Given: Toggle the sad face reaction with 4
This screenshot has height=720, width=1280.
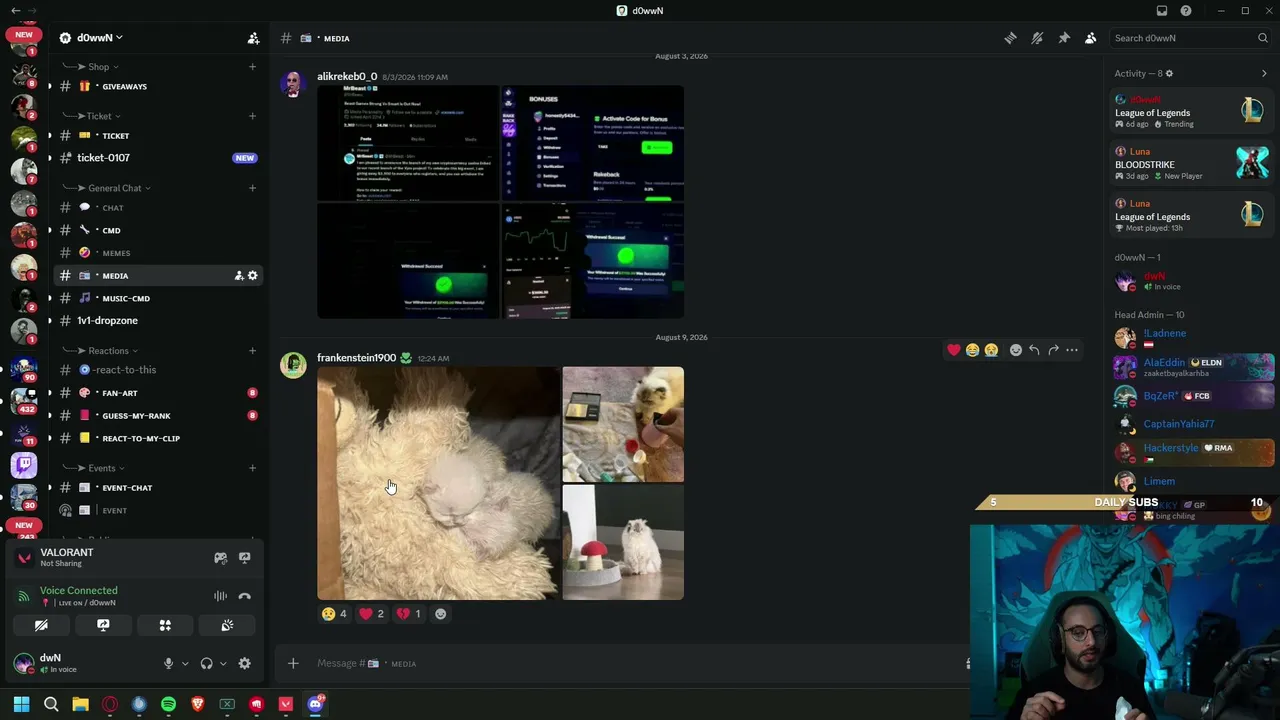Looking at the screenshot, I should (x=334, y=614).
